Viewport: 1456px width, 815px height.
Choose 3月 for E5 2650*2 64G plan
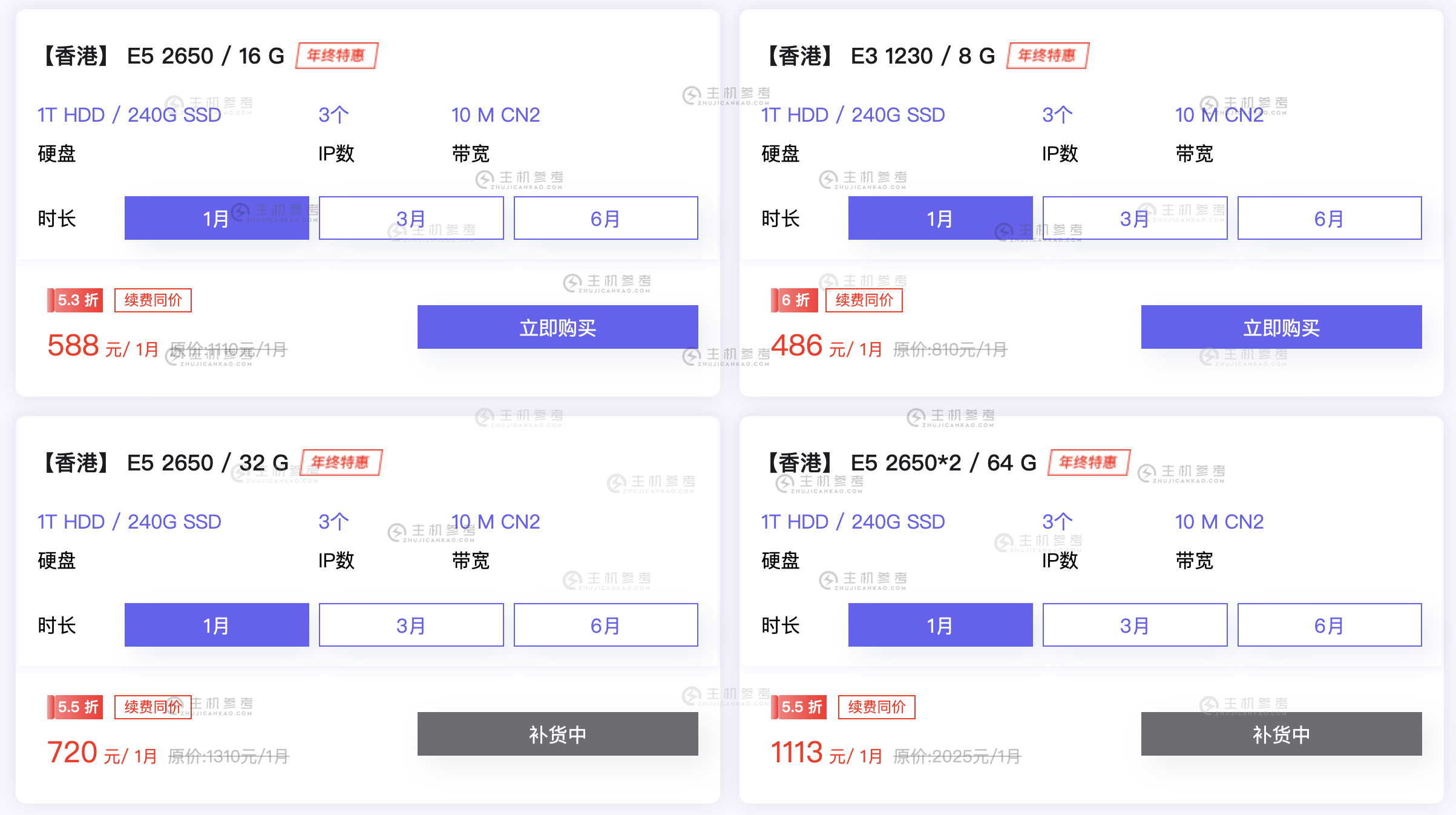[1135, 625]
